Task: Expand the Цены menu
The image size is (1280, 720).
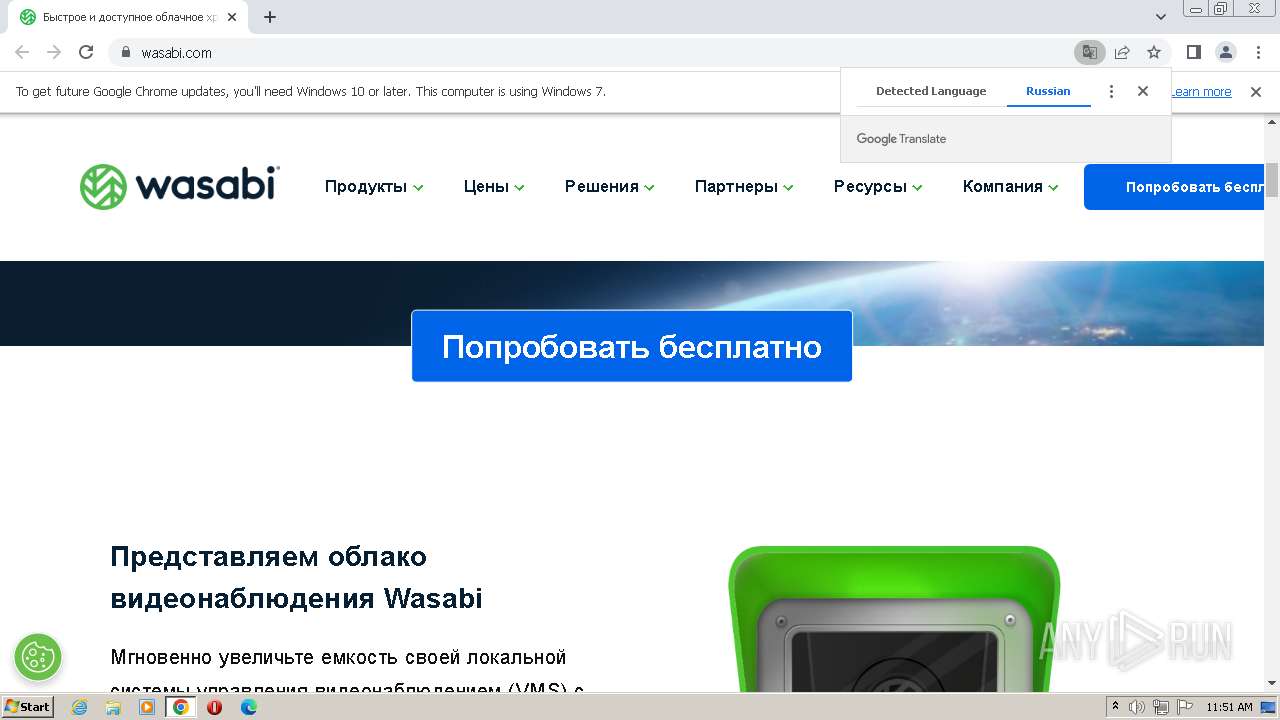Action: pos(494,187)
